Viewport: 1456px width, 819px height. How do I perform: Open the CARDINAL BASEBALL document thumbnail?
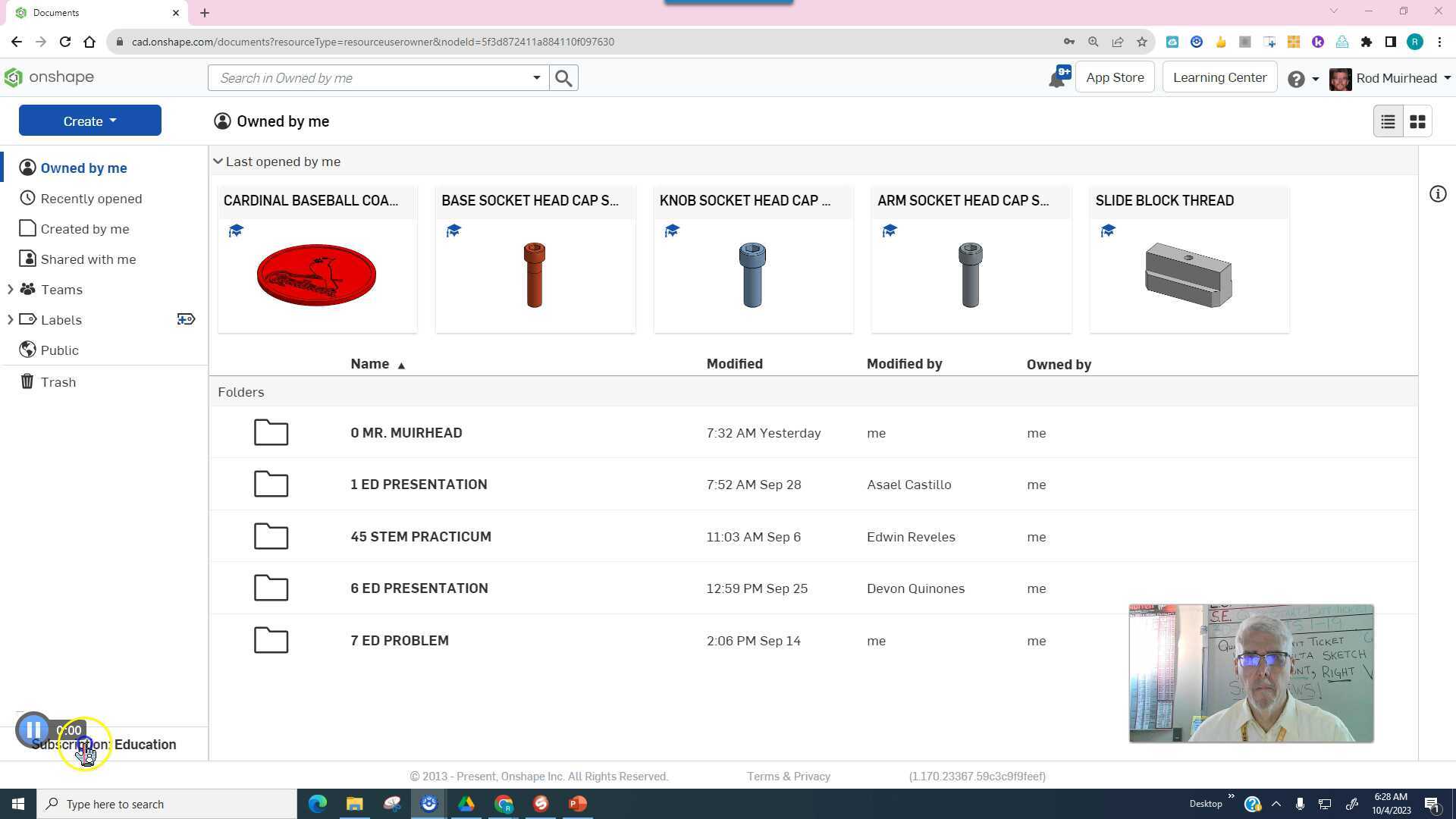pos(317,275)
